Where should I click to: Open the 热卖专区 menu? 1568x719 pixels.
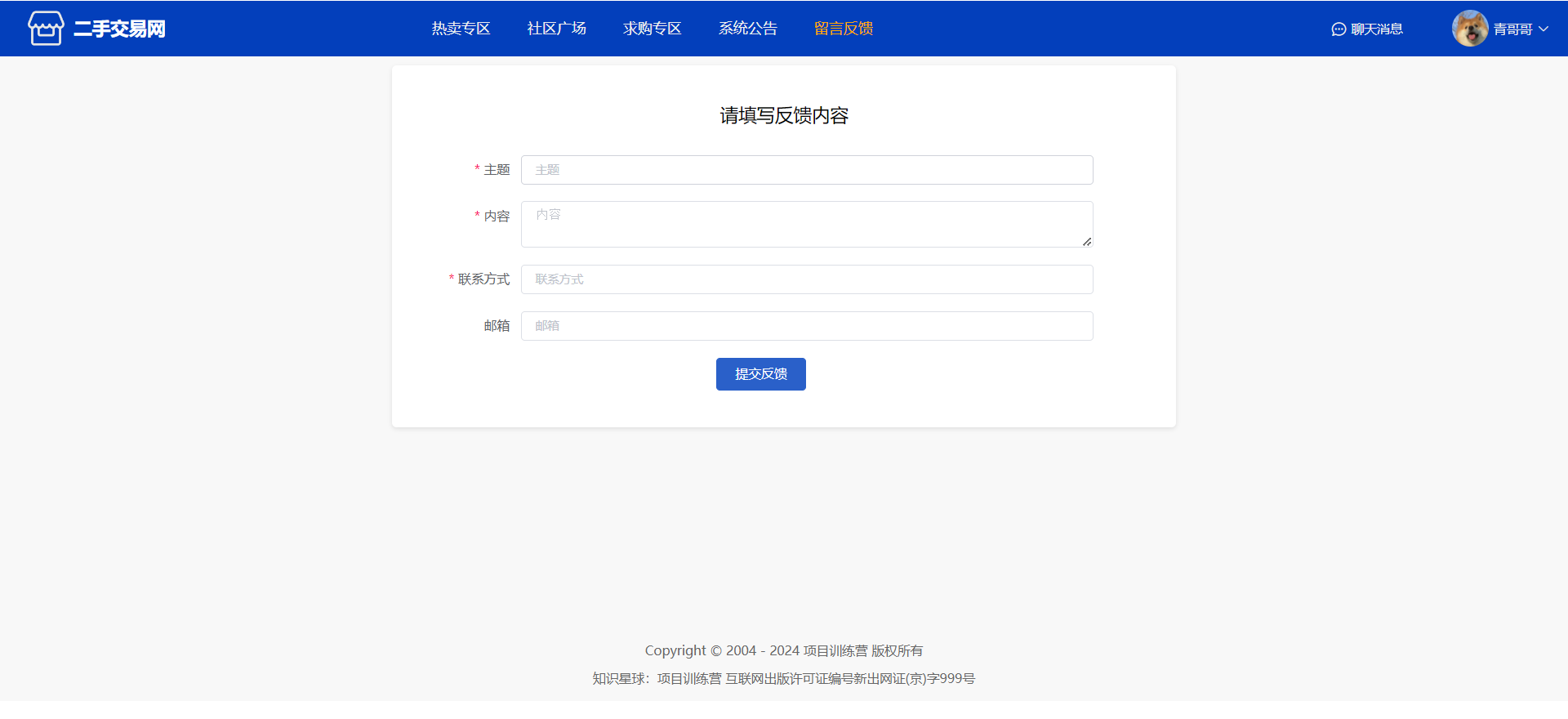click(461, 29)
